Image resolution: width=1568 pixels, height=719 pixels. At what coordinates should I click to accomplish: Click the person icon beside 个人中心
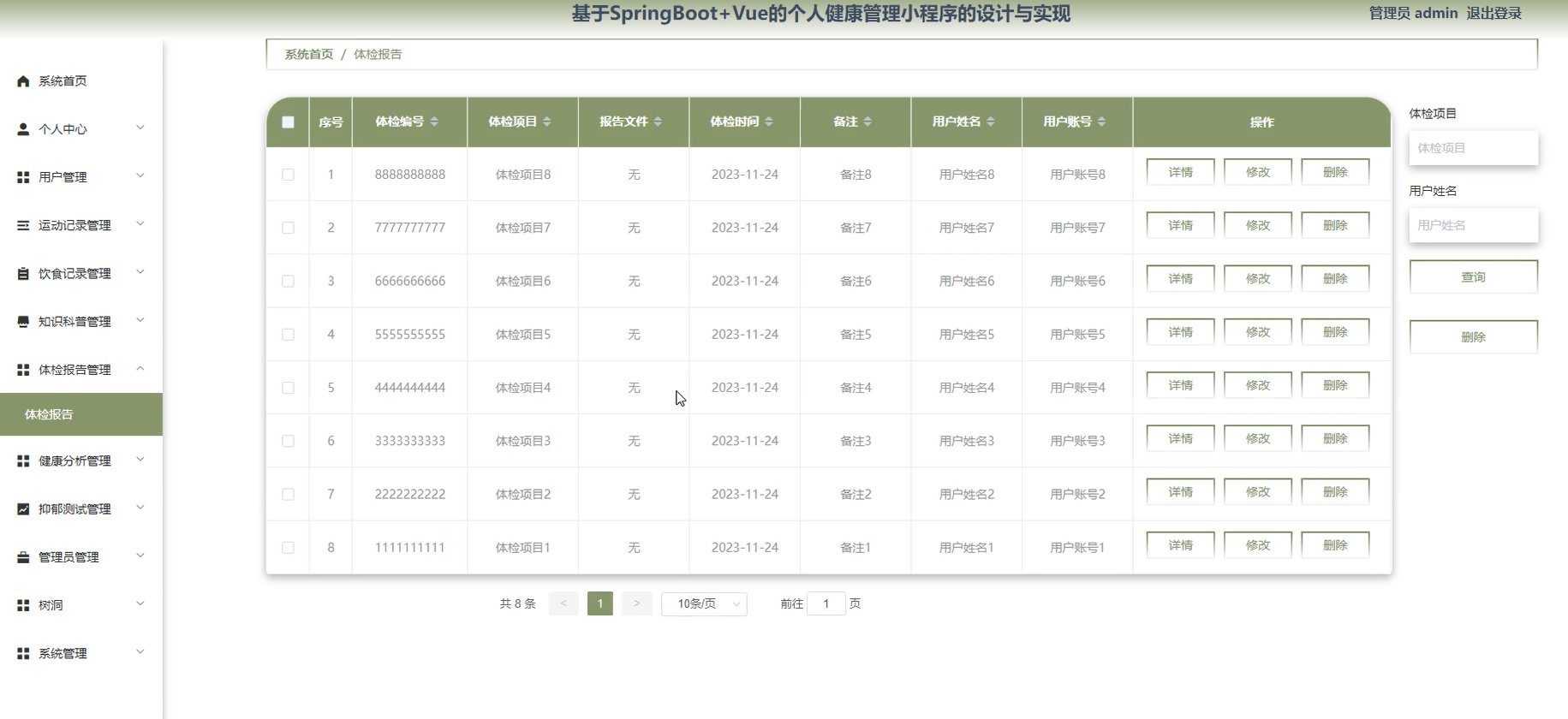click(x=23, y=129)
